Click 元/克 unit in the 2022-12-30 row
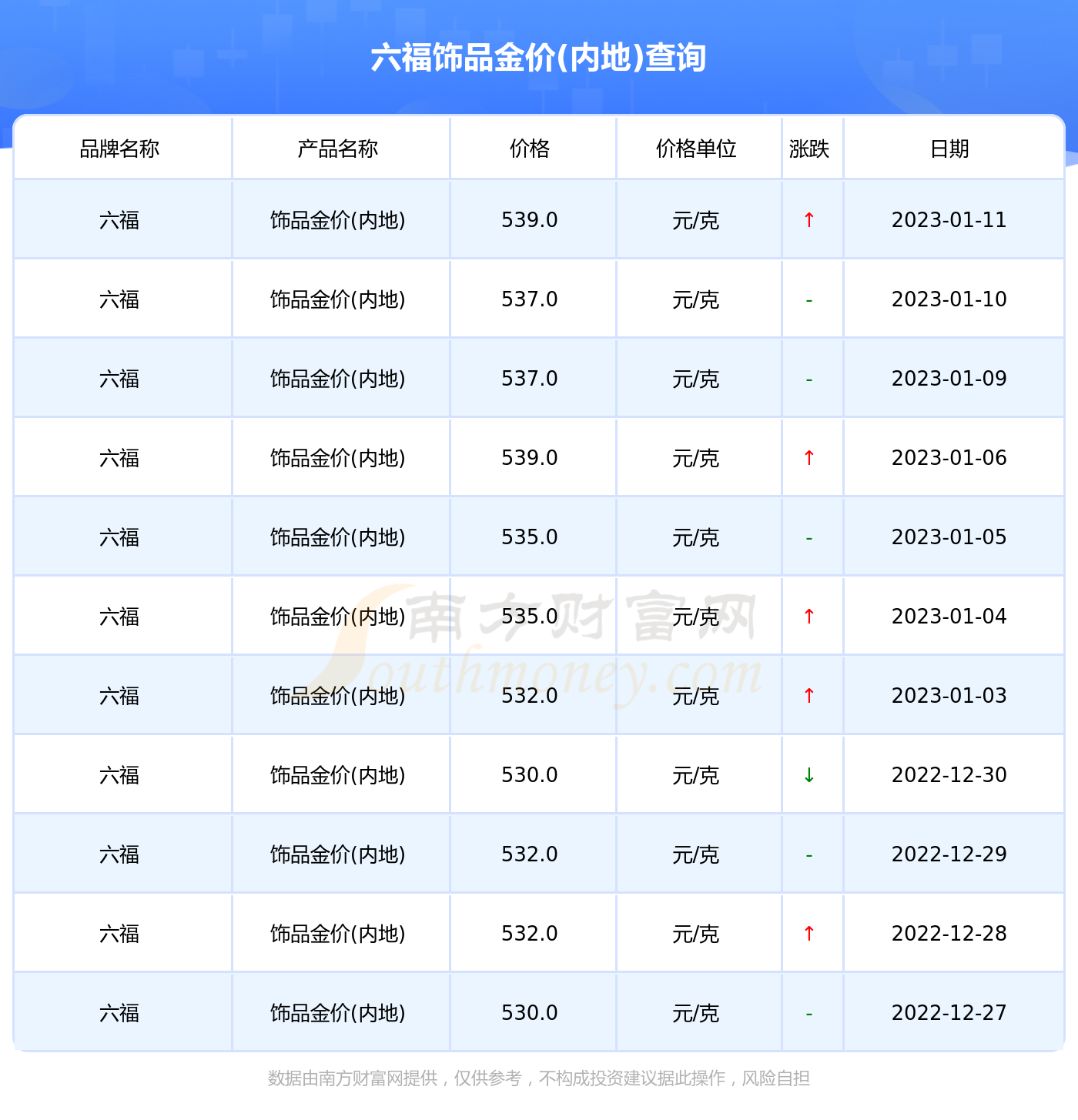This screenshot has width=1078, height=1120. [696, 776]
